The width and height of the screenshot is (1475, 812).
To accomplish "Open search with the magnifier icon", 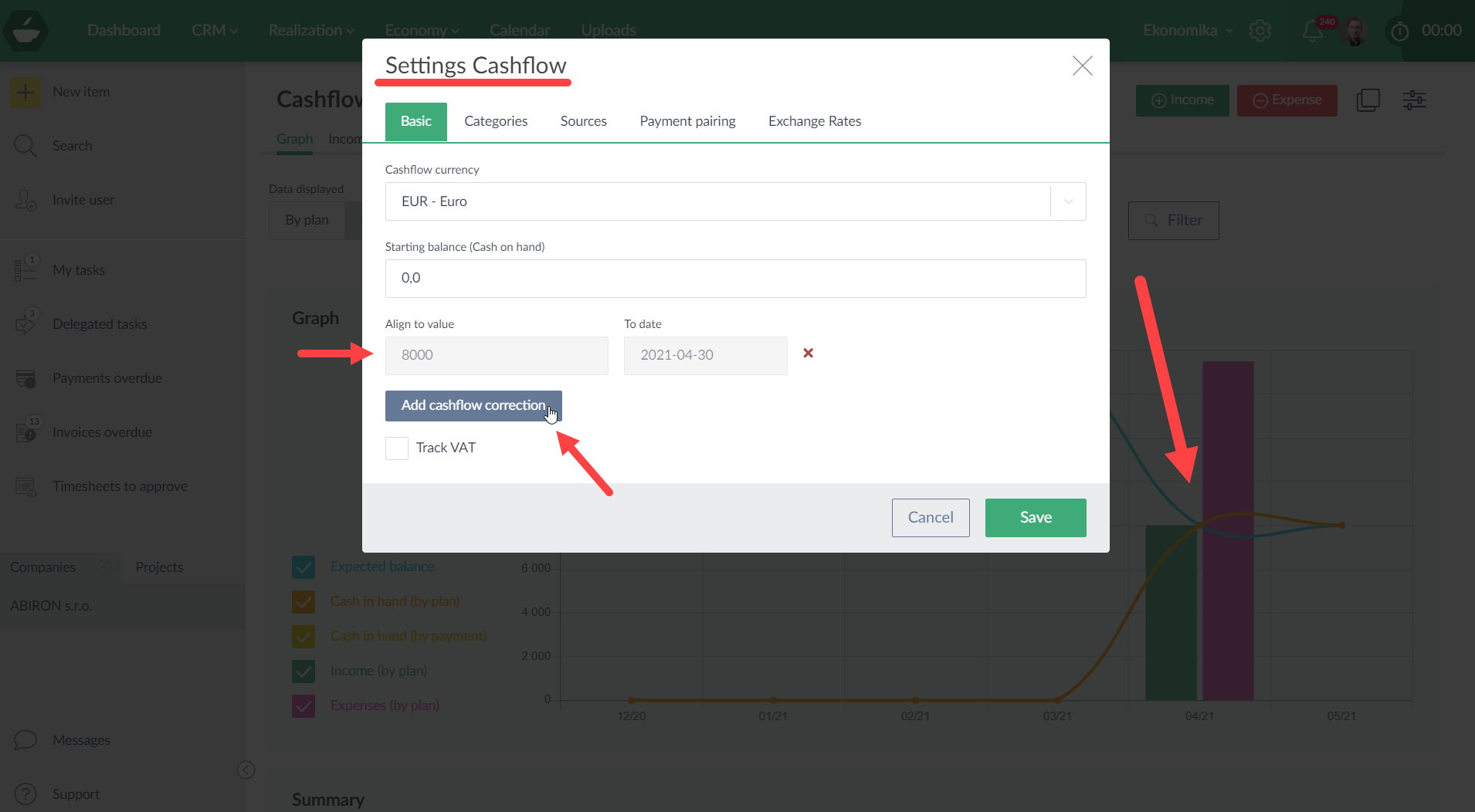I will (25, 145).
